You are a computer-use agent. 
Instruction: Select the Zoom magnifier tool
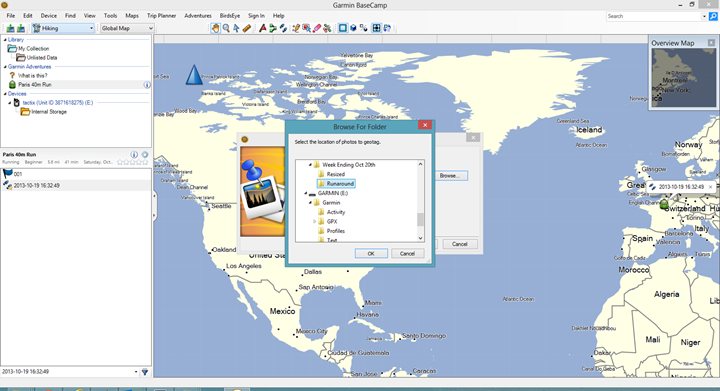coord(226,28)
